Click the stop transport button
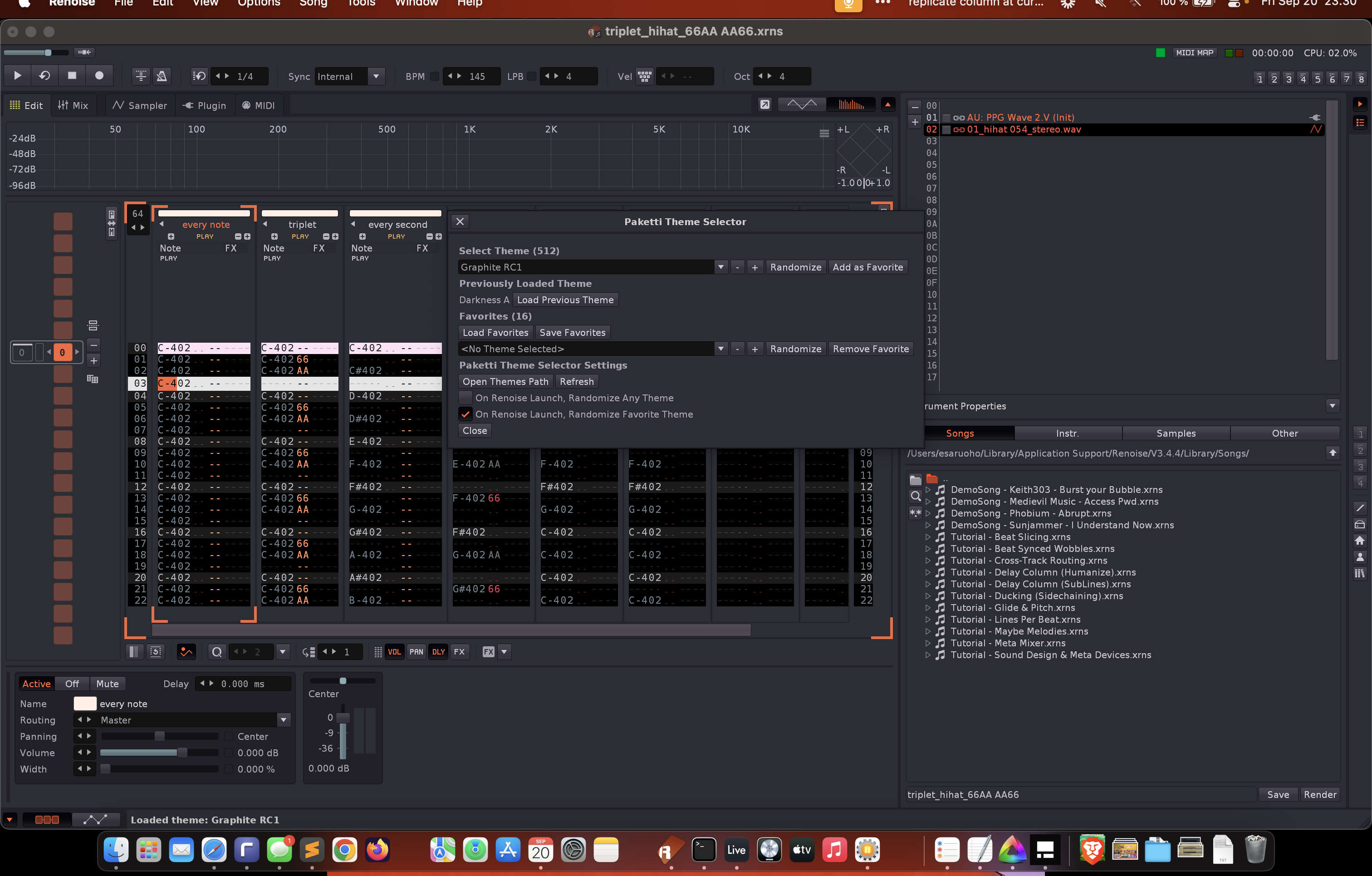 [x=72, y=76]
